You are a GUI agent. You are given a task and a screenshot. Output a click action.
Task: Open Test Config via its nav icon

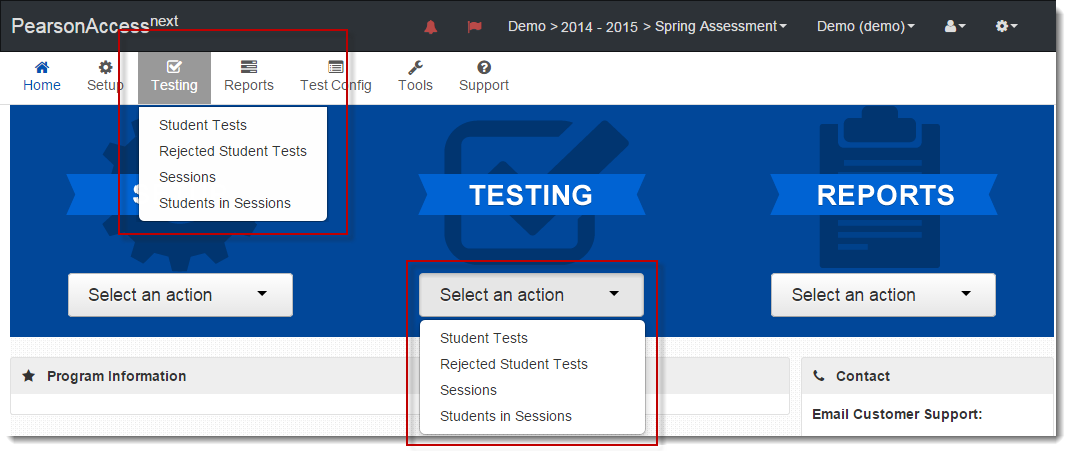(x=336, y=67)
